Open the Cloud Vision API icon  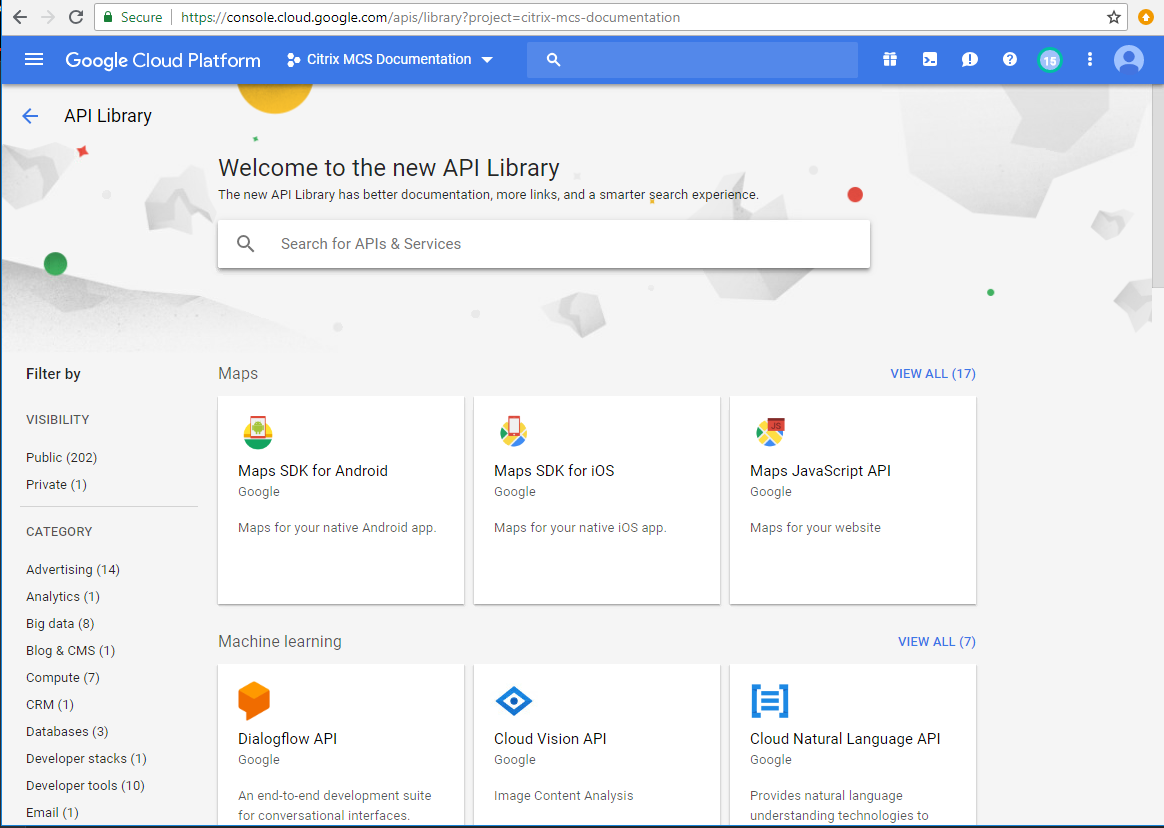513,700
